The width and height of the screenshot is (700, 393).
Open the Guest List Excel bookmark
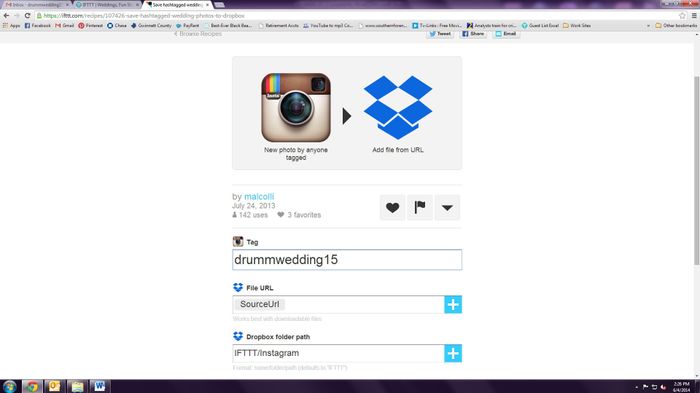540,25
